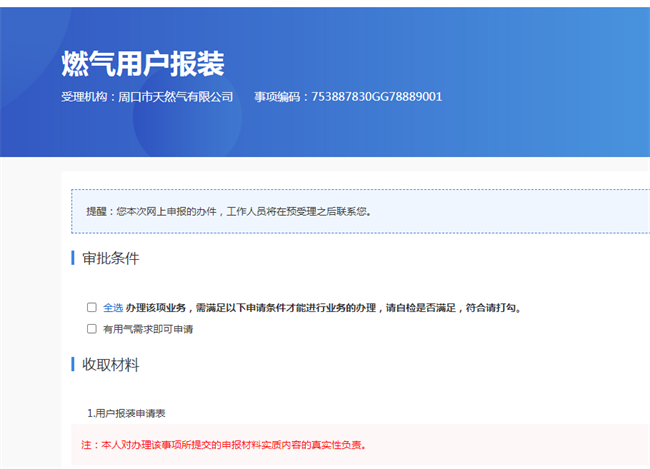
Task: Click the 提醒 label in the notice box
Action: pos(97,212)
